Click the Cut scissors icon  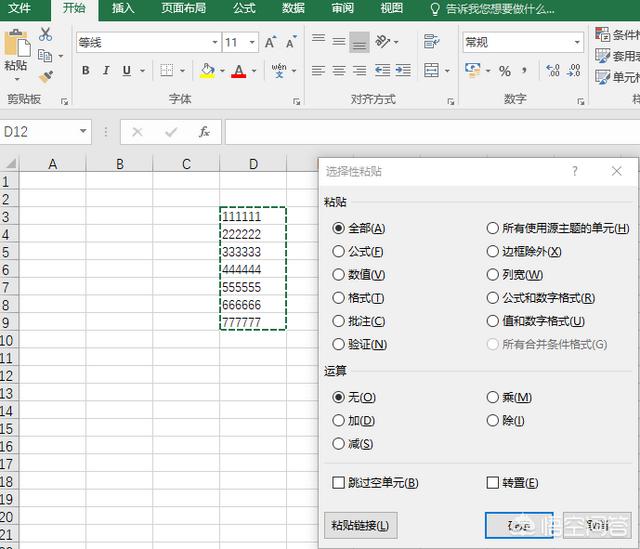pyautogui.click(x=45, y=35)
